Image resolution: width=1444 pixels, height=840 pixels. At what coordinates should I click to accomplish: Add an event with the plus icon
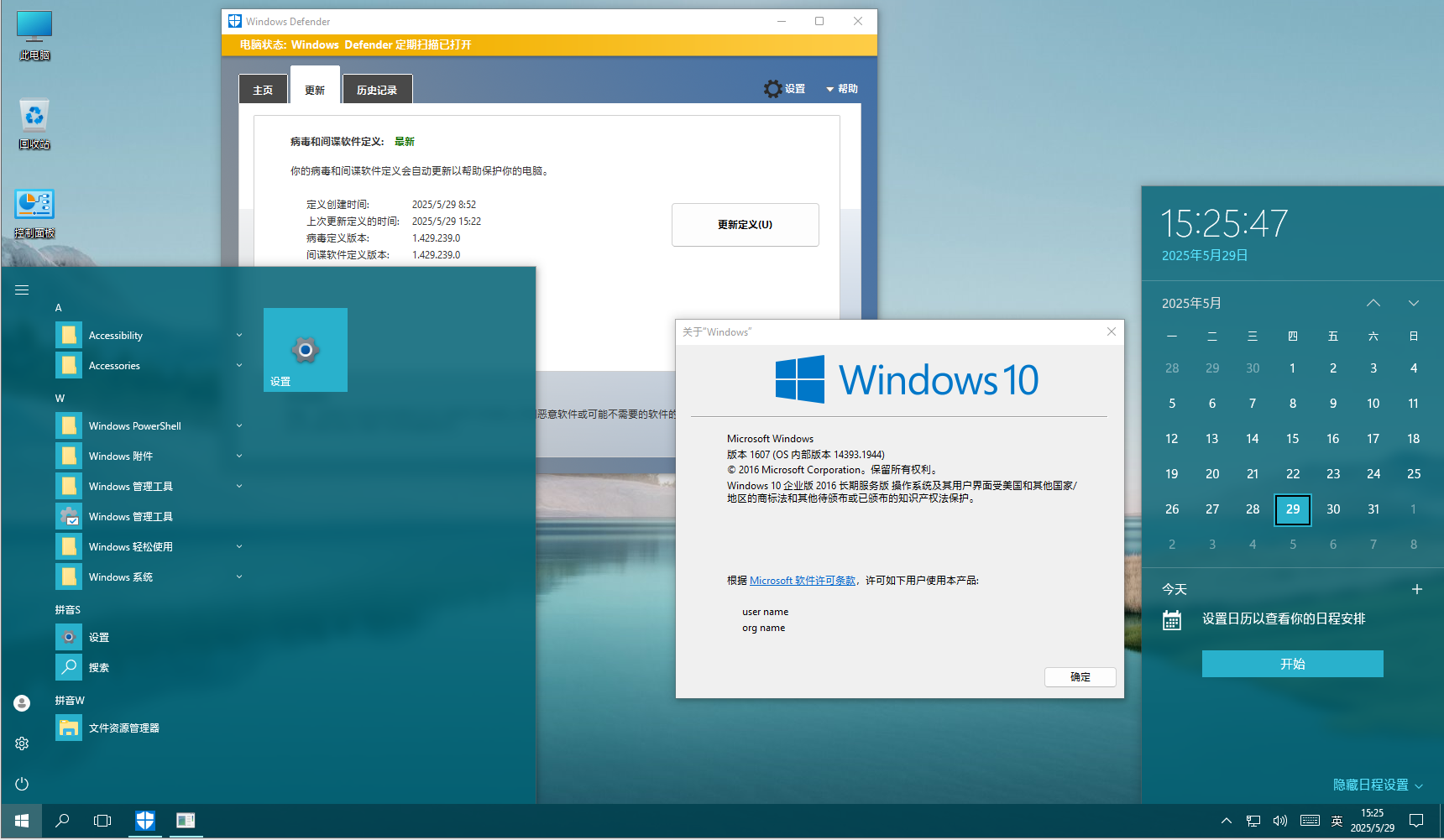1416,589
